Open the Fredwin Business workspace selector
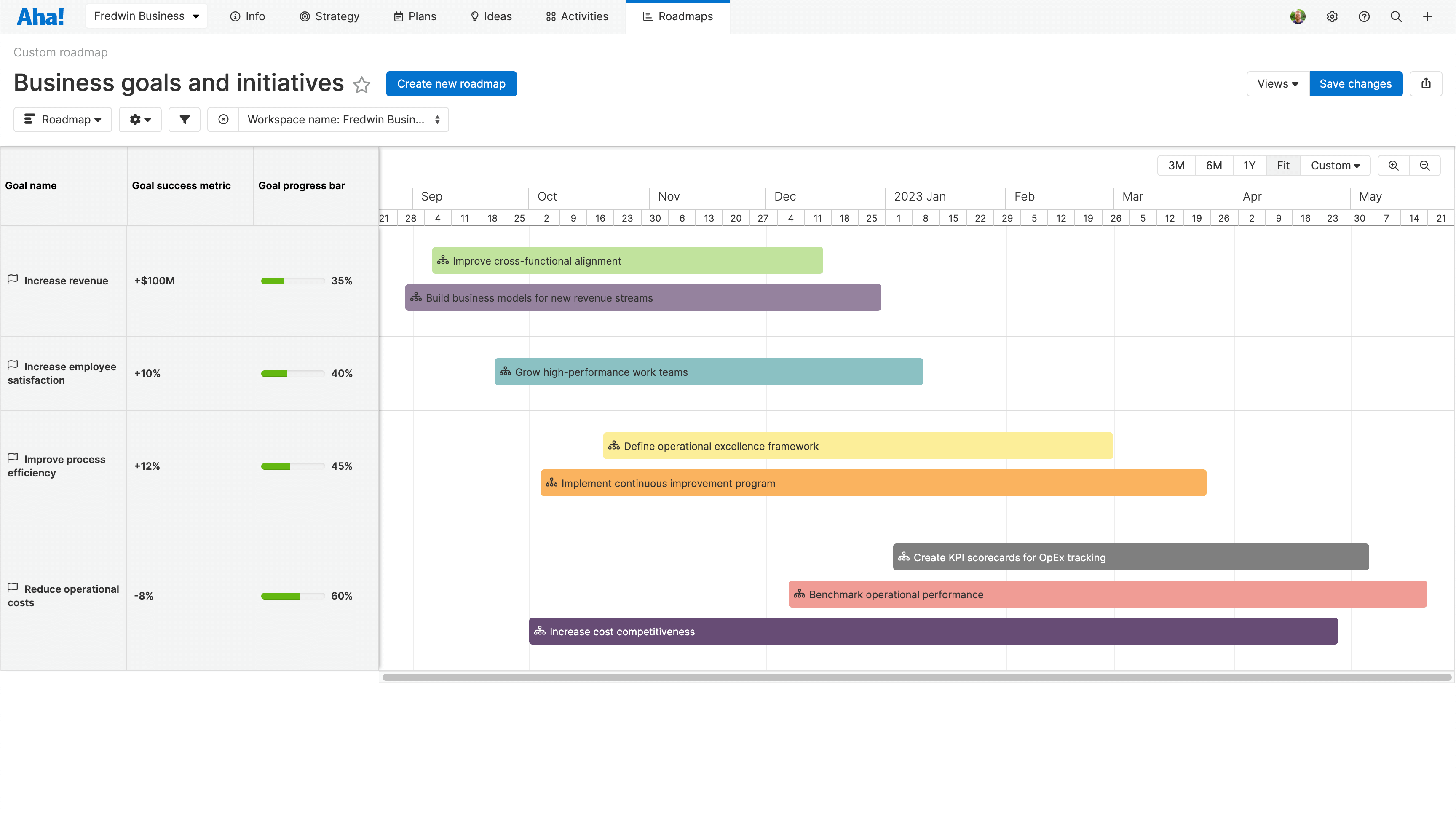This screenshot has width=1456, height=819. (x=146, y=16)
